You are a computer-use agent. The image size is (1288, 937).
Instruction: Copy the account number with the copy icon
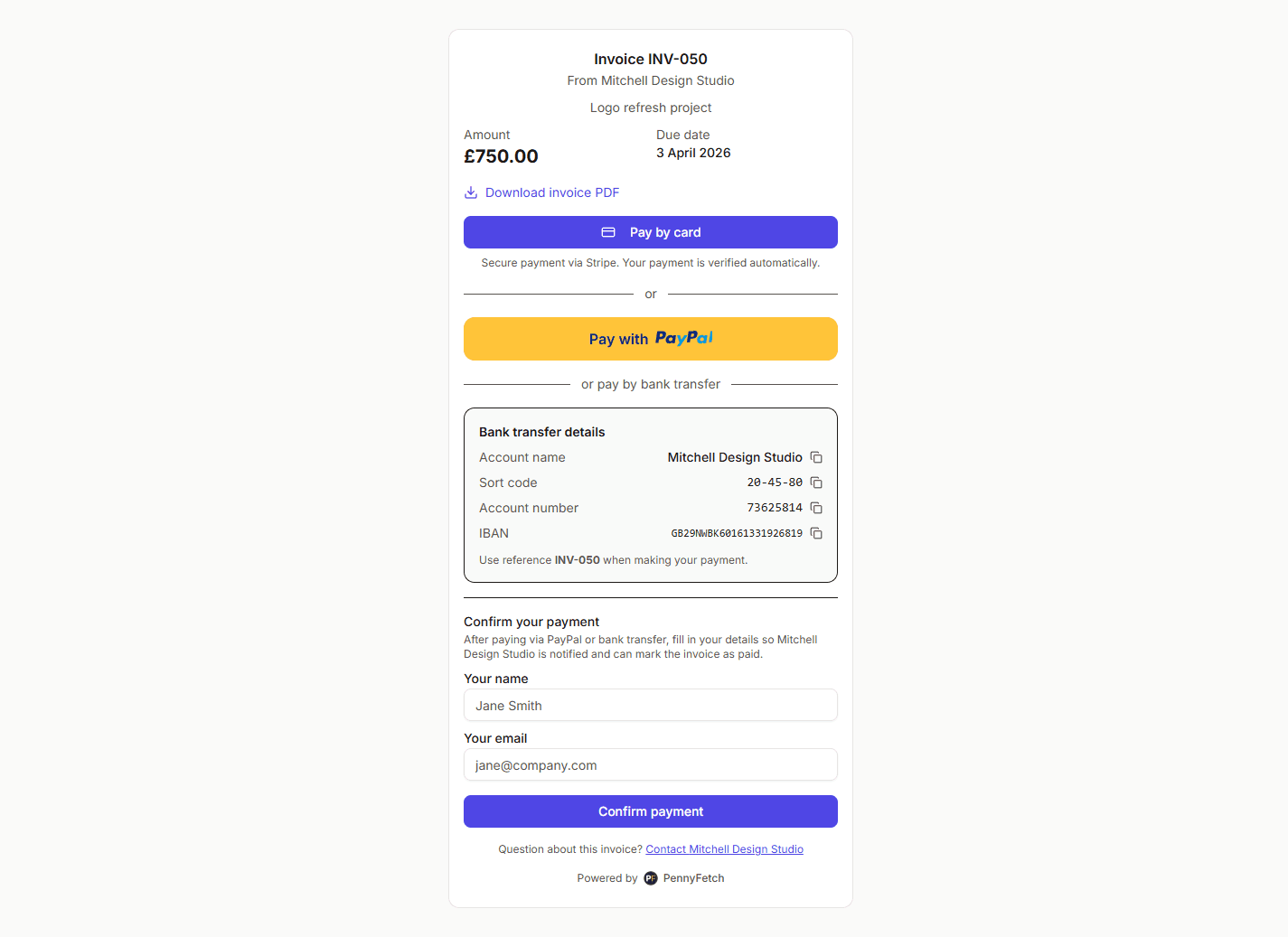pos(816,508)
